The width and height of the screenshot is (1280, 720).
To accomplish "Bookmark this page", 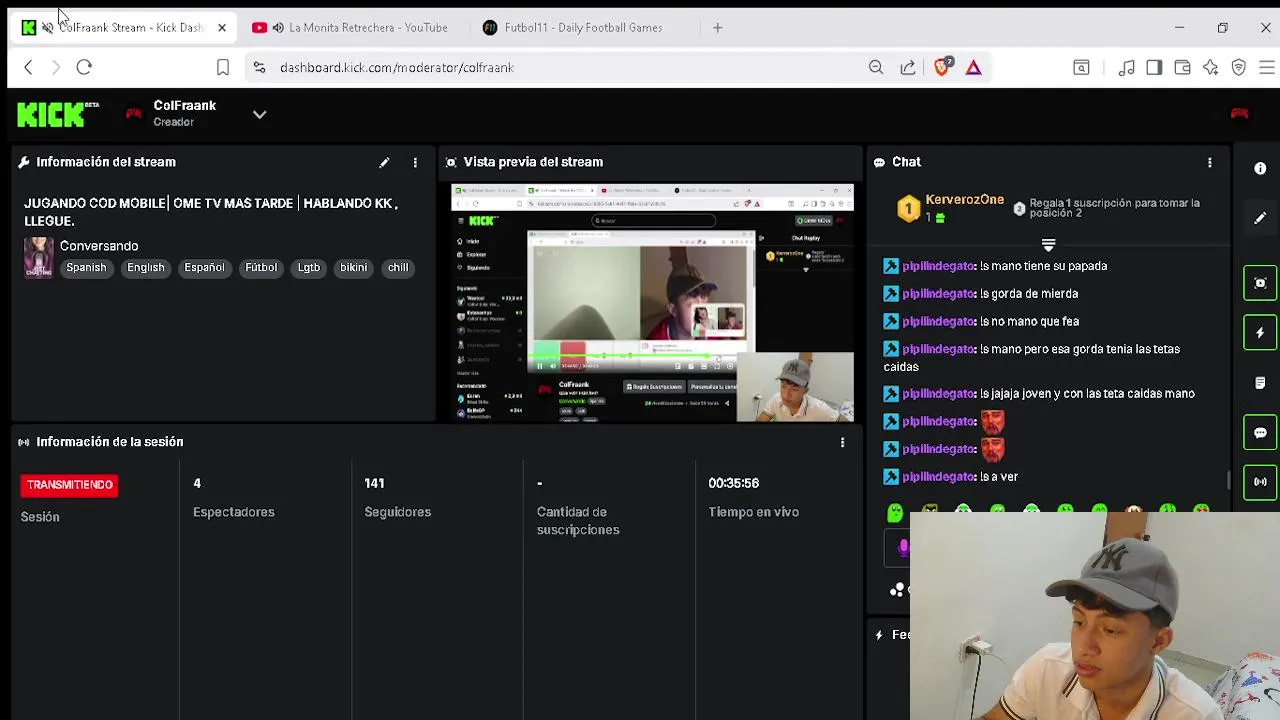I will click(222, 68).
